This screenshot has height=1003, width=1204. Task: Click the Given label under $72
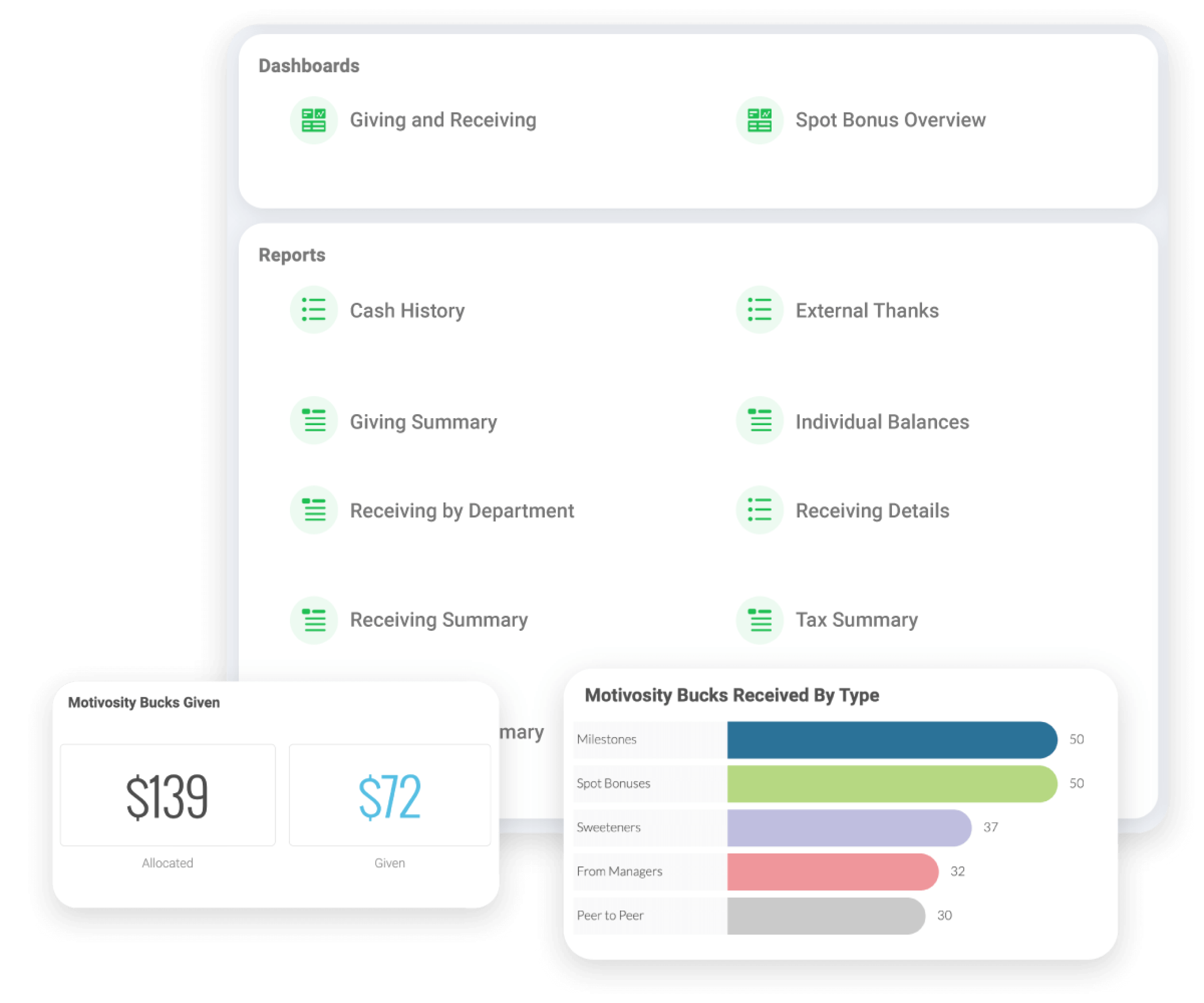390,863
